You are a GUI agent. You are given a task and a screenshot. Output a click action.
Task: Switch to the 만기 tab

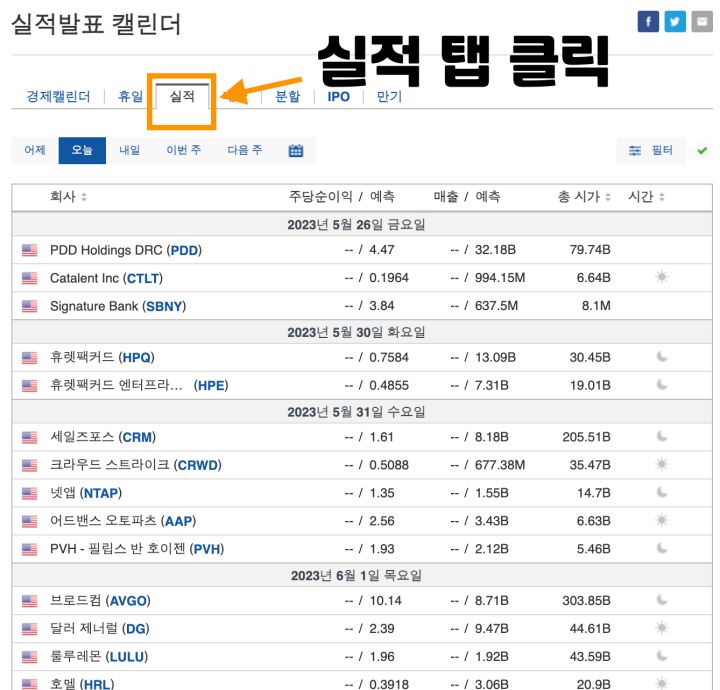(x=389, y=96)
